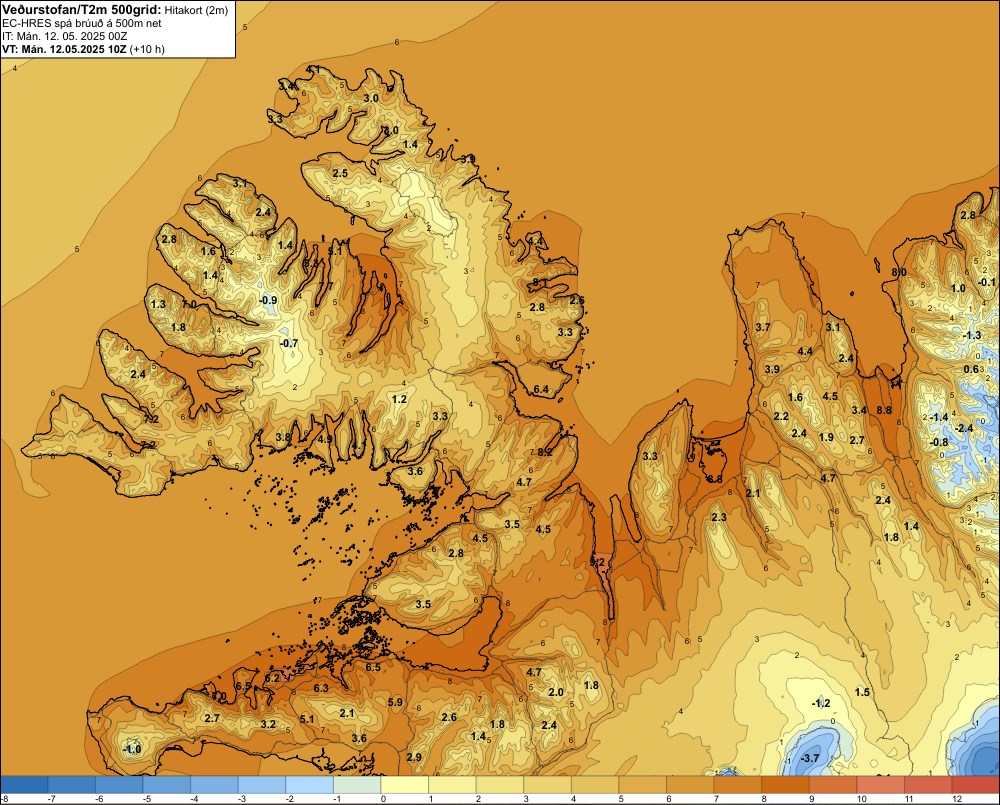
Task: Click the '1.9' temperature value on the map
Action: pyautogui.click(x=826, y=438)
